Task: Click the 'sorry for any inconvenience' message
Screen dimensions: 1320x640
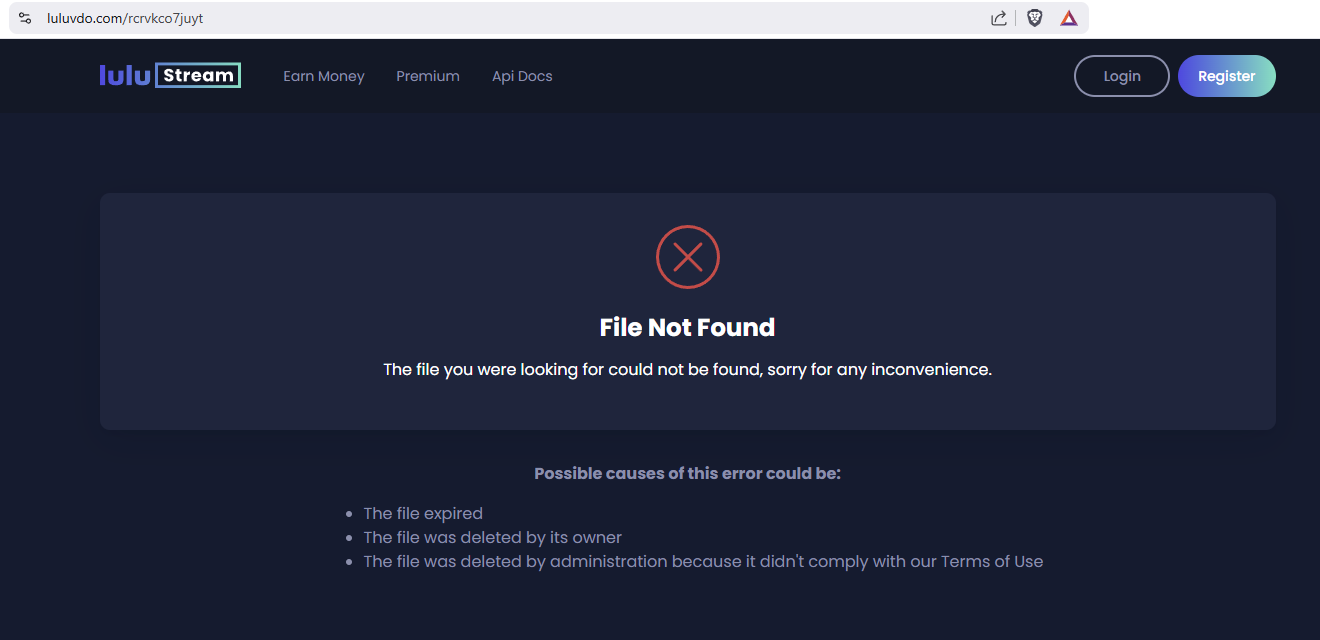Action: 687,370
